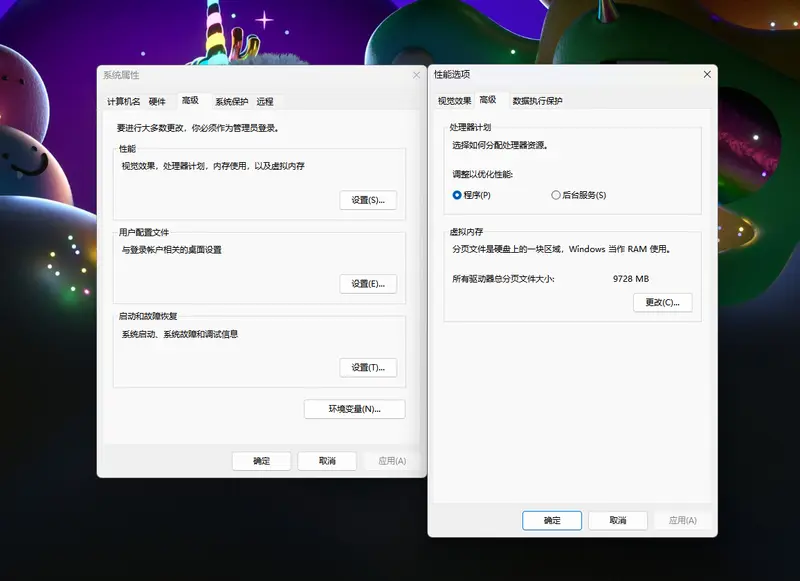Open performance 设置(S)... in 系统属性
The image size is (800, 581).
368,200
